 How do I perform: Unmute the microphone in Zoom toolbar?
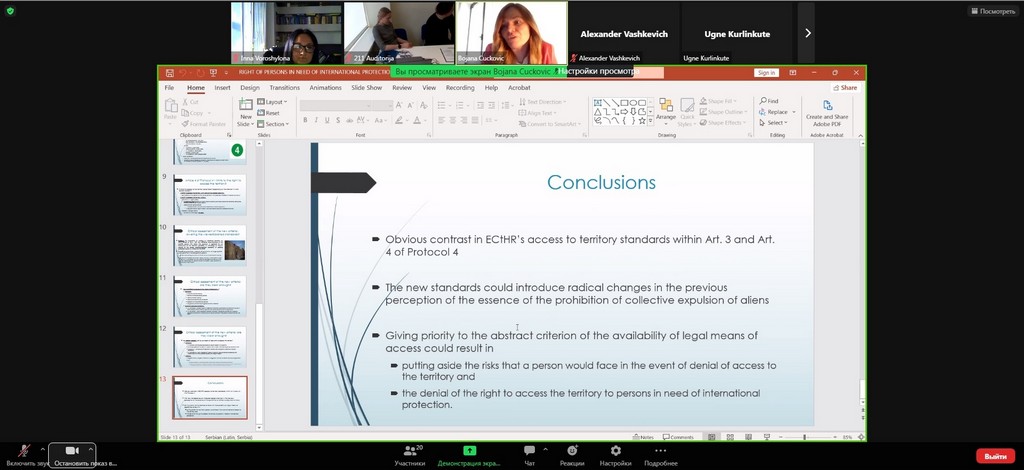[23, 452]
